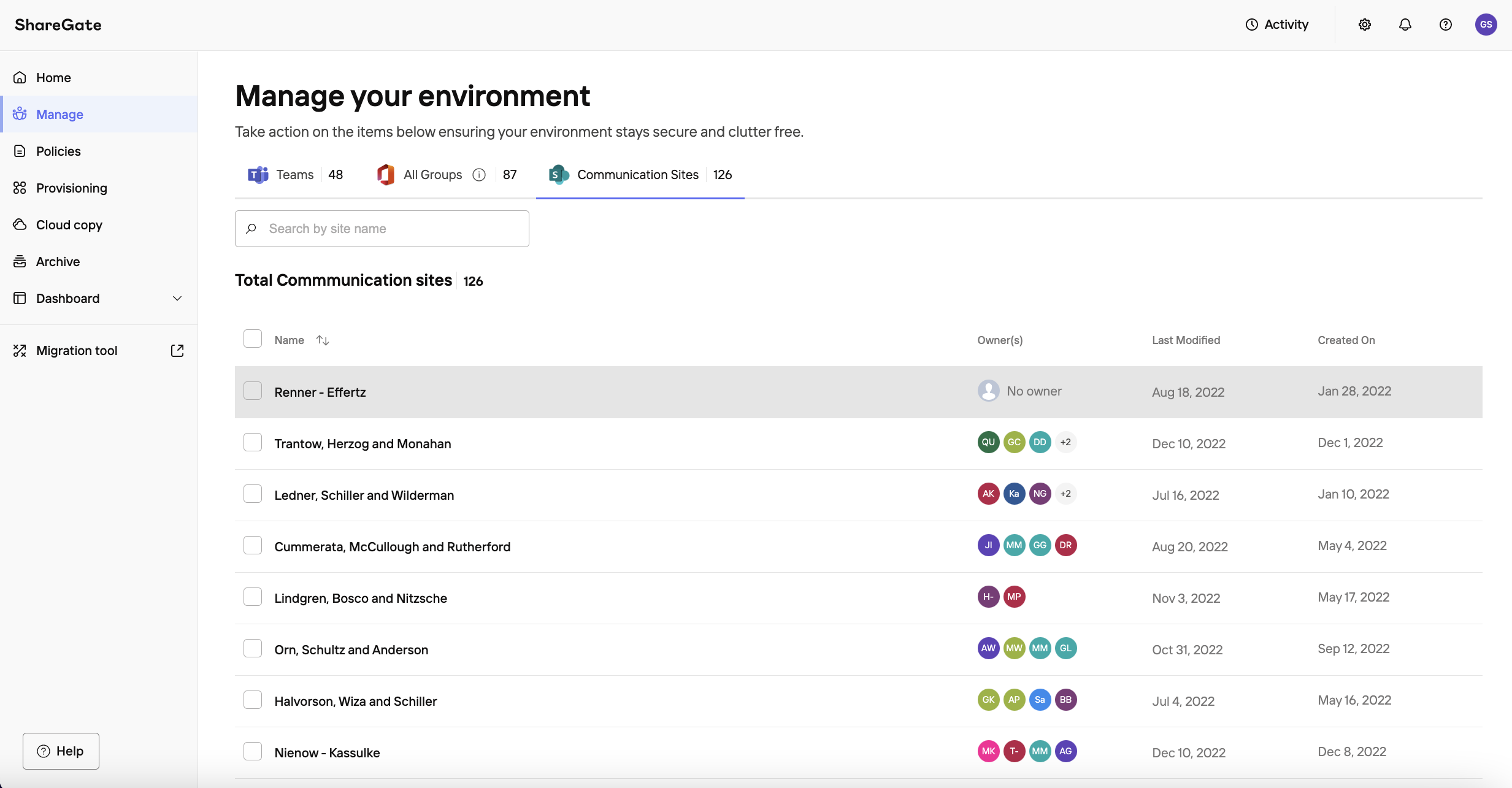Focus the Search by site name field
Viewport: 1512px width, 788px height.
tap(382, 229)
